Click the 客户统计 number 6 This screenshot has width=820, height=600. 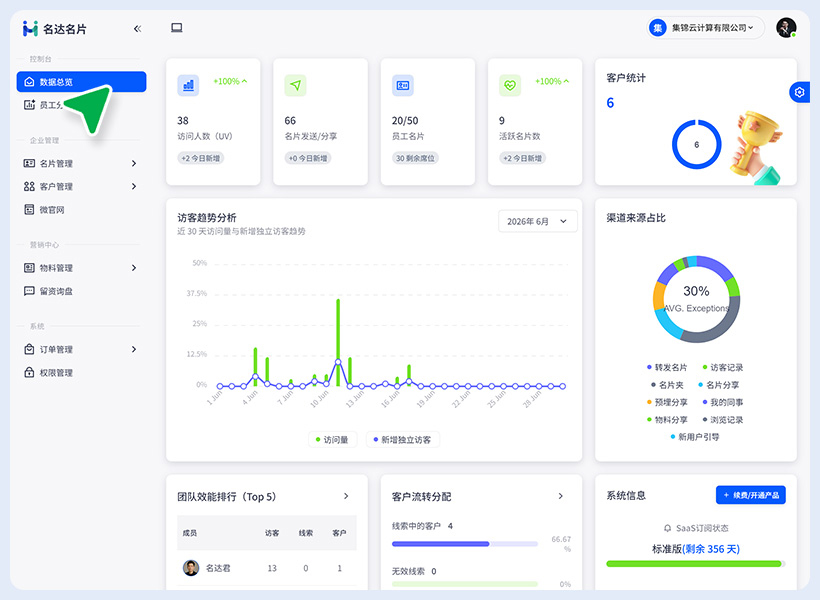610,103
